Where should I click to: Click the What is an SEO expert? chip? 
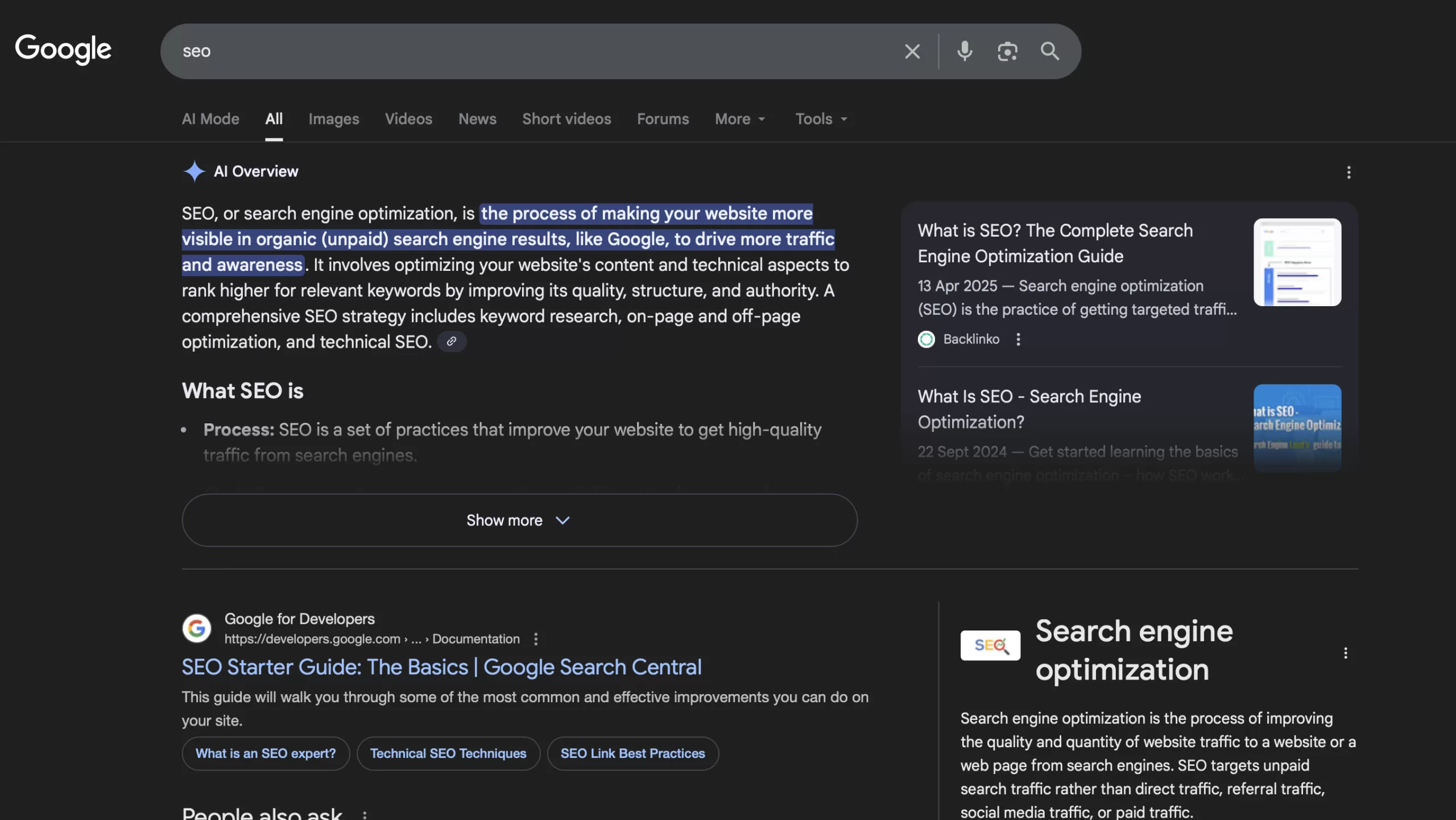[266, 753]
